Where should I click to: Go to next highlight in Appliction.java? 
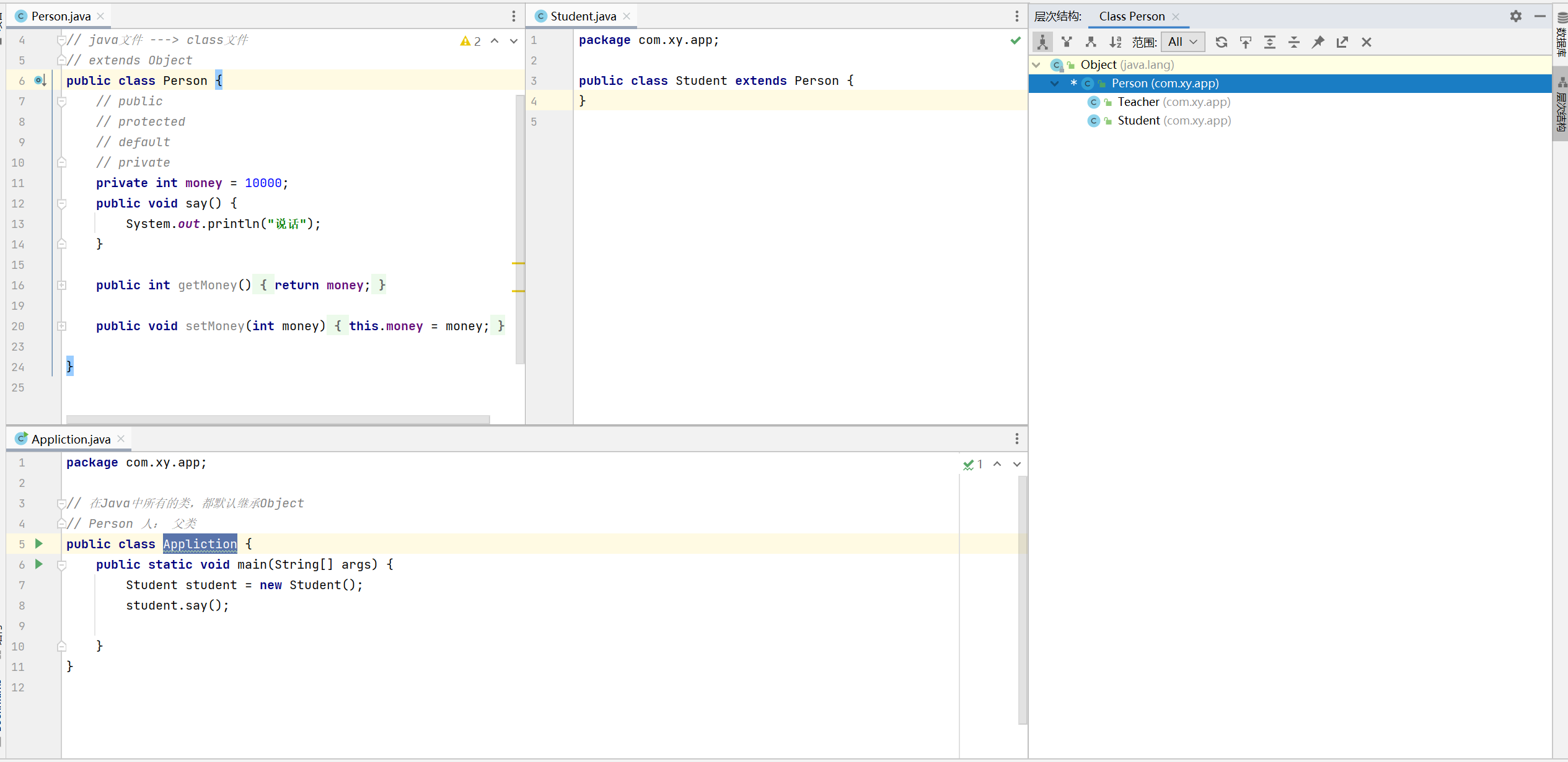(1017, 464)
